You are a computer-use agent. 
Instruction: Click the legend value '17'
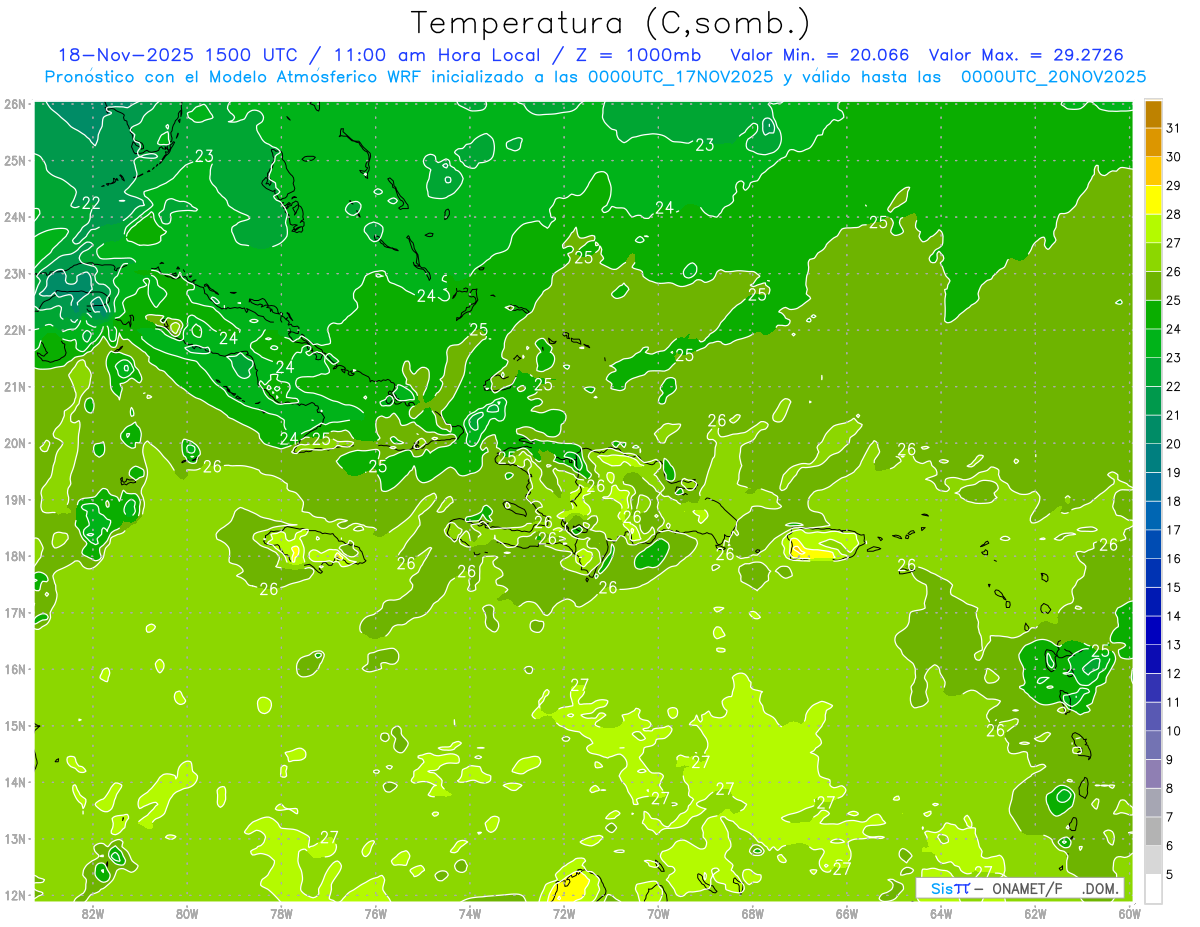1173,529
